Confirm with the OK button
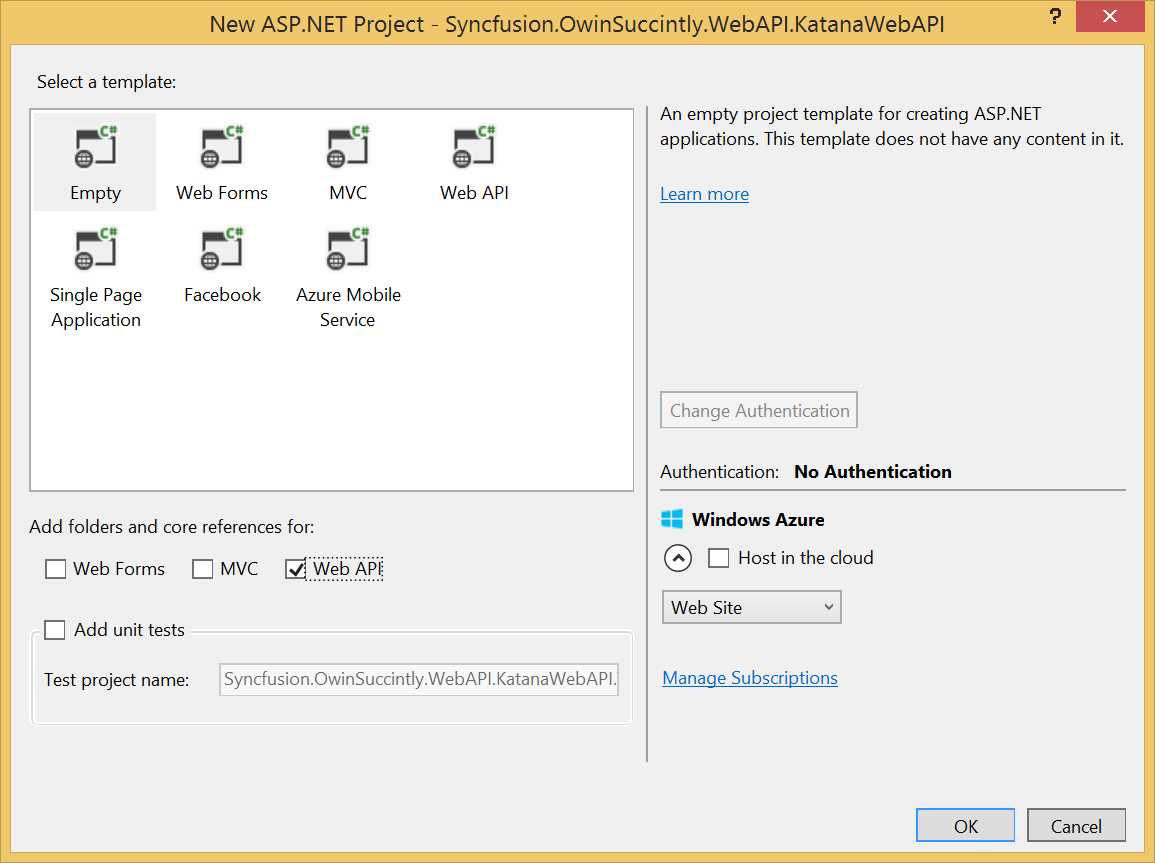Screen dimensions: 1155x863 (966, 825)
